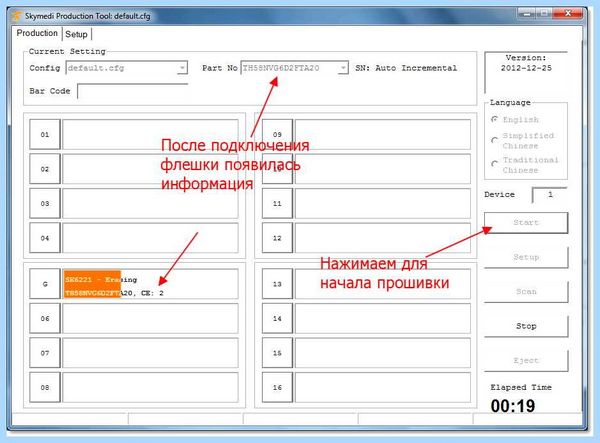
Task: Minimize the Skymedi Production Tool window
Action: (527, 14)
